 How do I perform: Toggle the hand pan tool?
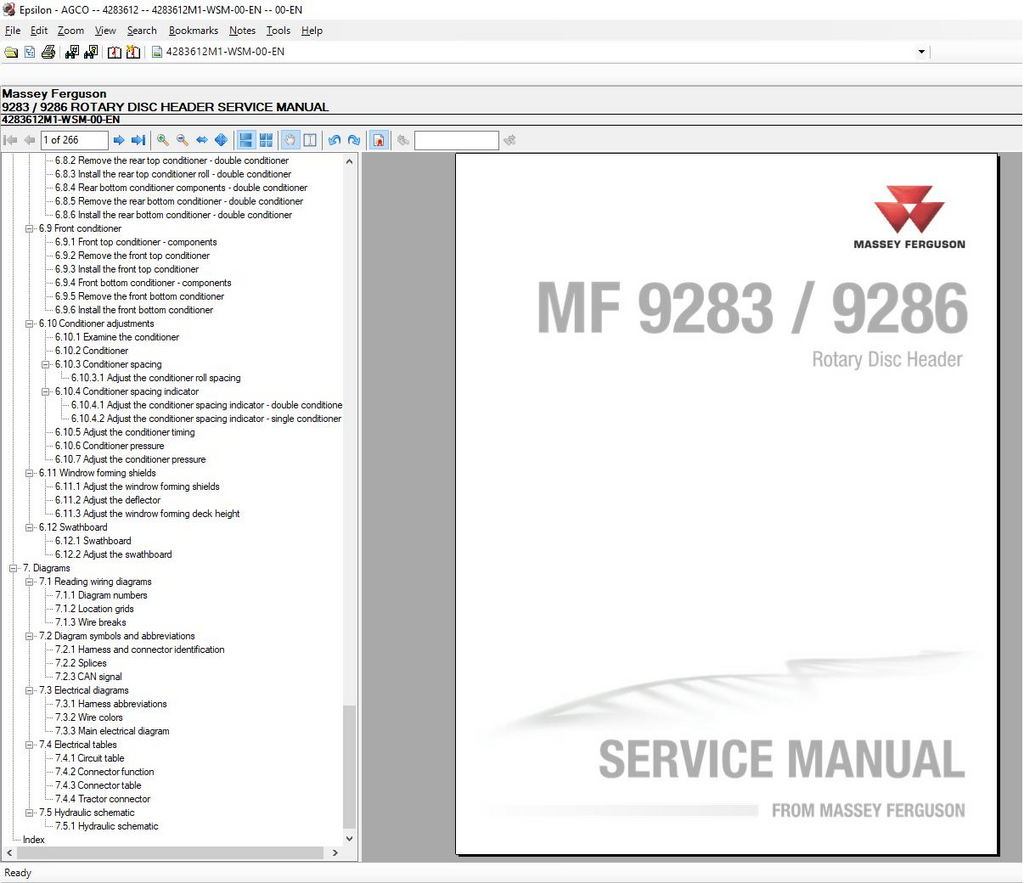(290, 141)
